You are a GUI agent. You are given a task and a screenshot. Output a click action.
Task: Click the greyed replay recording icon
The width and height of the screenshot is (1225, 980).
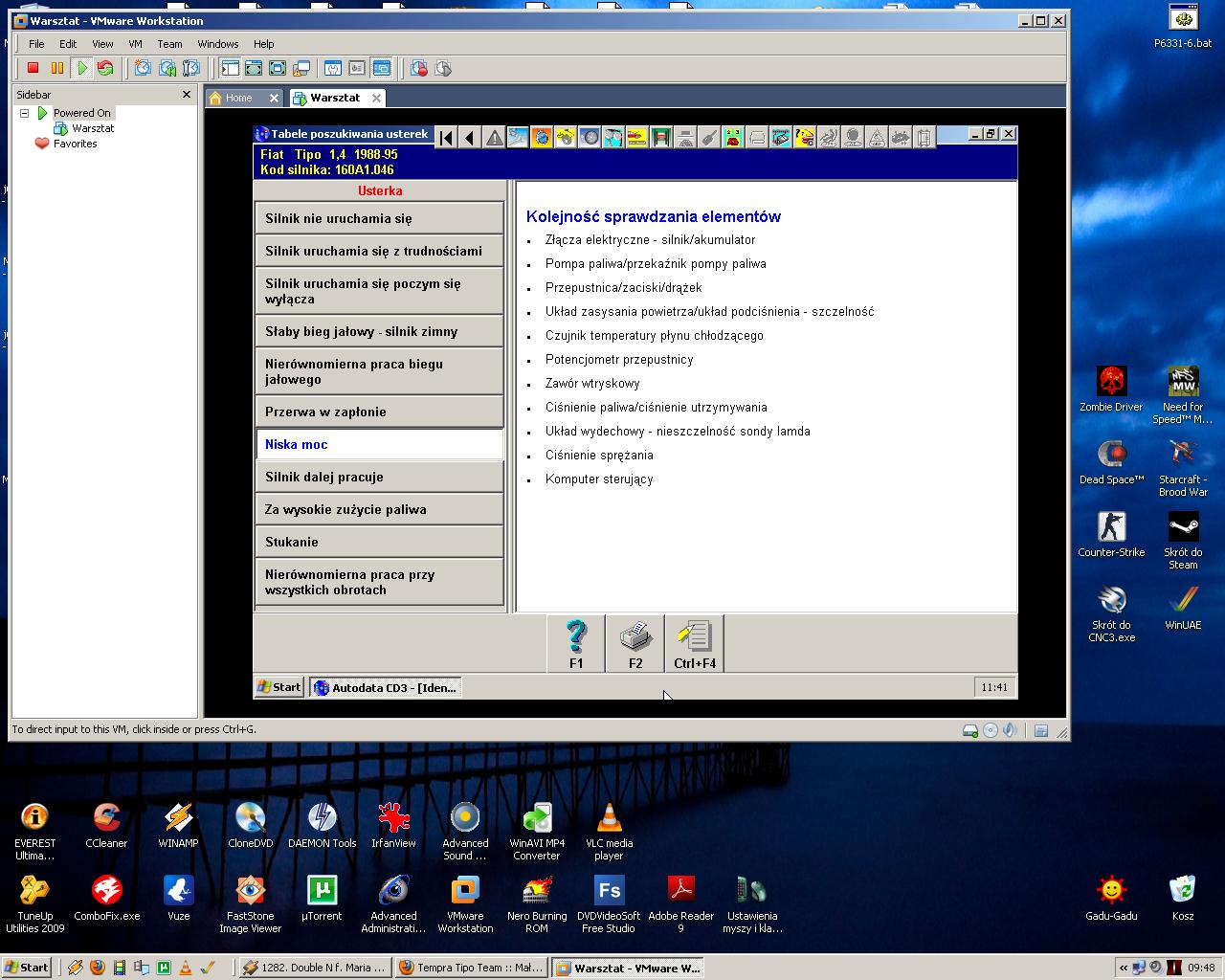click(x=443, y=68)
